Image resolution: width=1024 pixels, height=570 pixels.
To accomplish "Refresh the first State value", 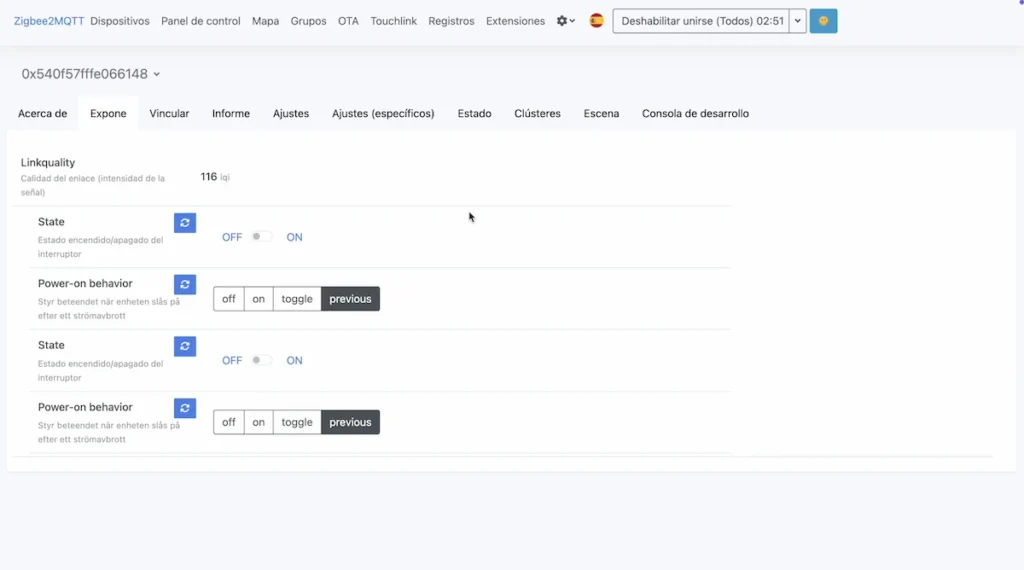I will tap(185, 223).
